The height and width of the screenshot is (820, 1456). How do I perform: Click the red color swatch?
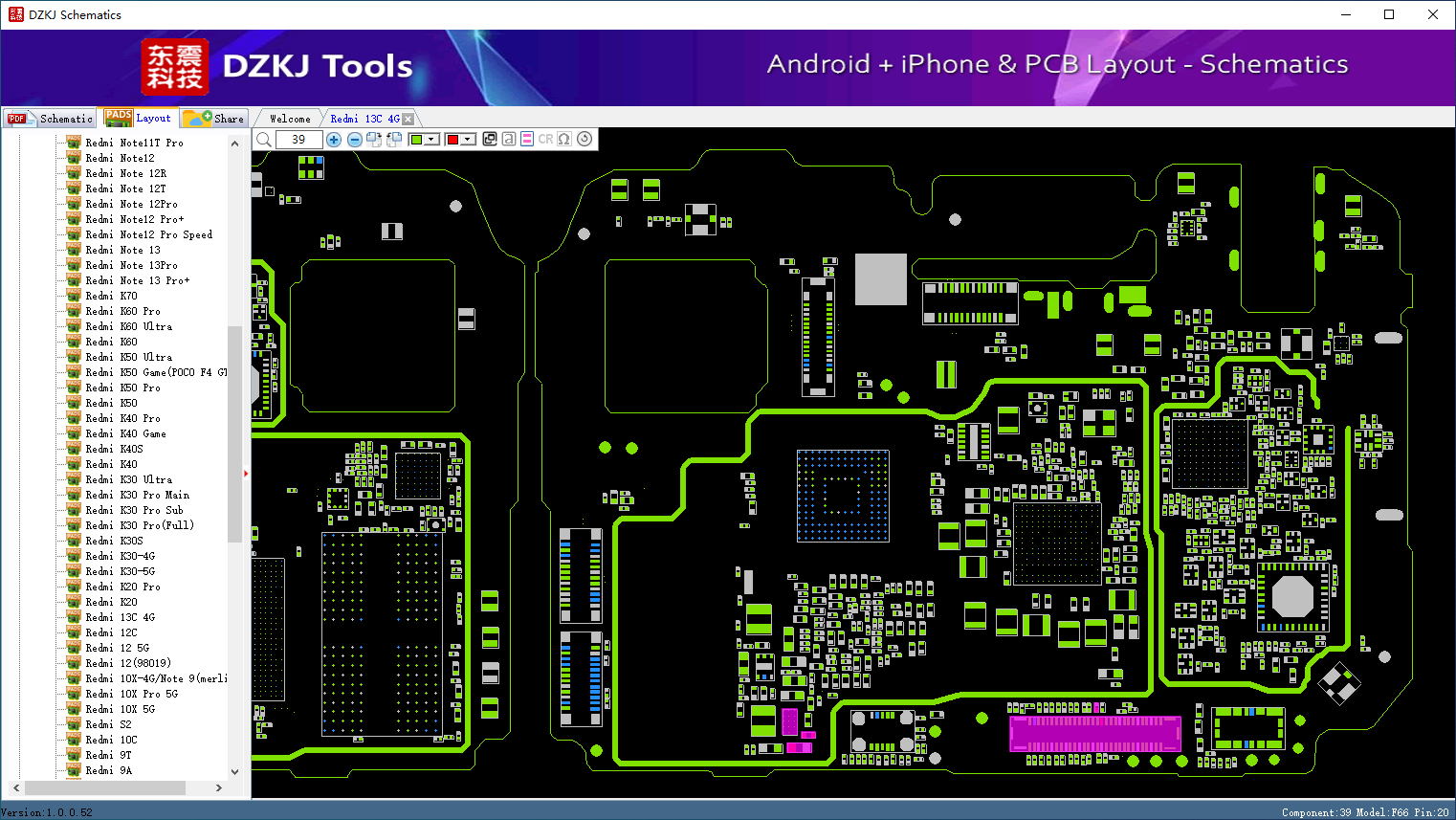pos(452,140)
